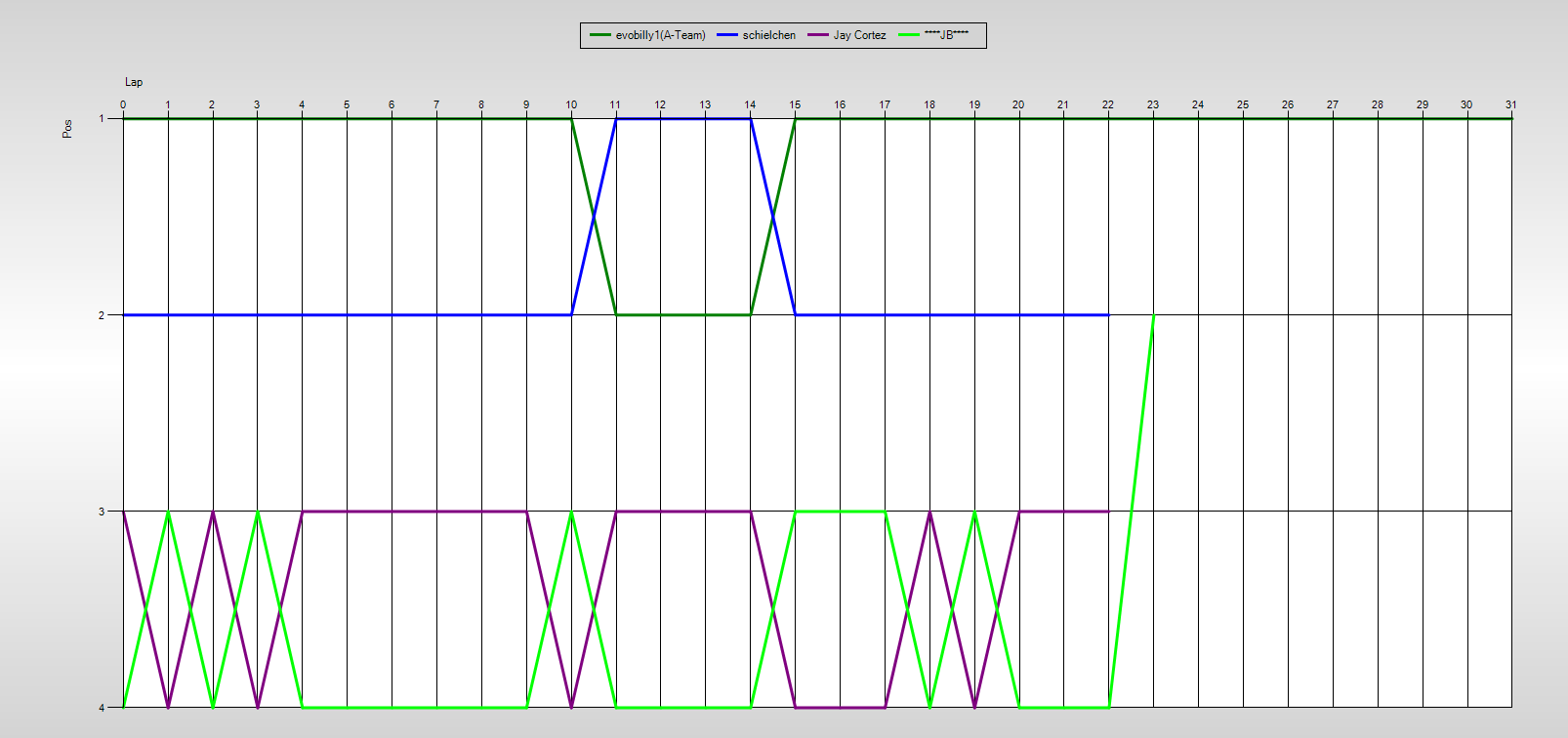
Task: Click the blue schielchen legend line swatch
Action: tap(727, 35)
